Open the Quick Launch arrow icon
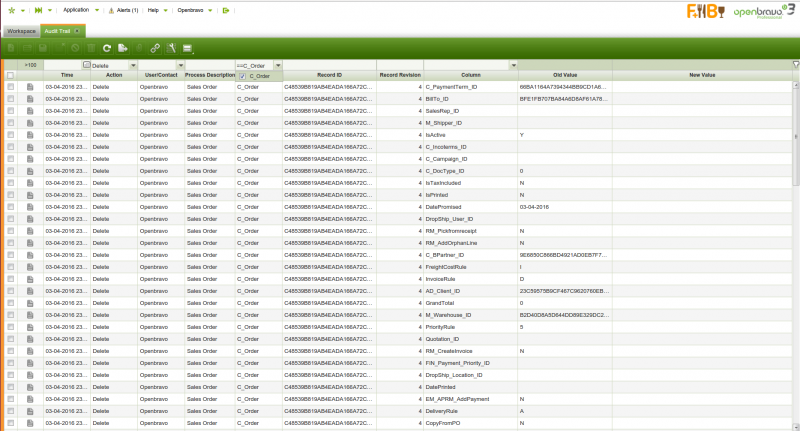 click(38, 10)
